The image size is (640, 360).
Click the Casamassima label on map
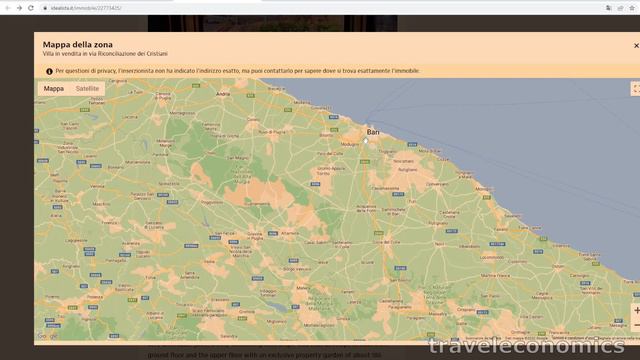pyautogui.click(x=386, y=188)
